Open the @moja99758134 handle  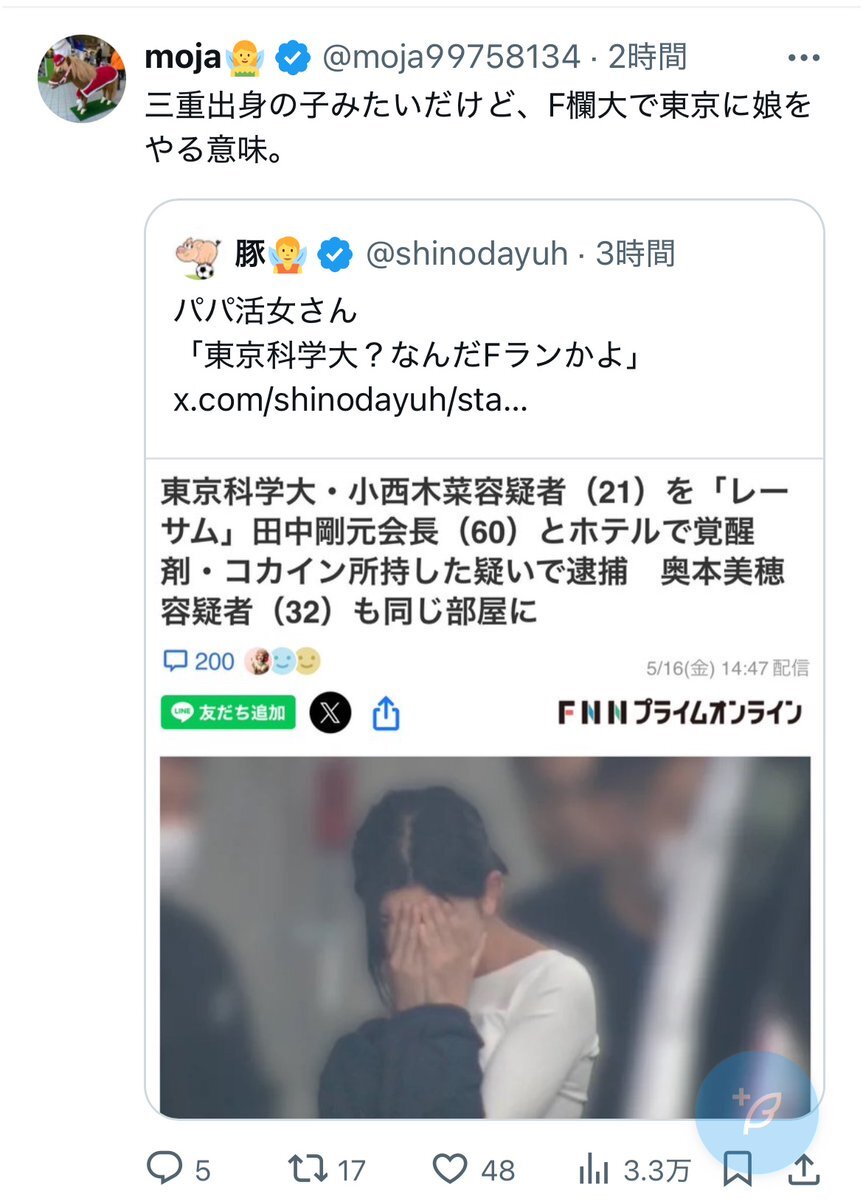click(451, 57)
